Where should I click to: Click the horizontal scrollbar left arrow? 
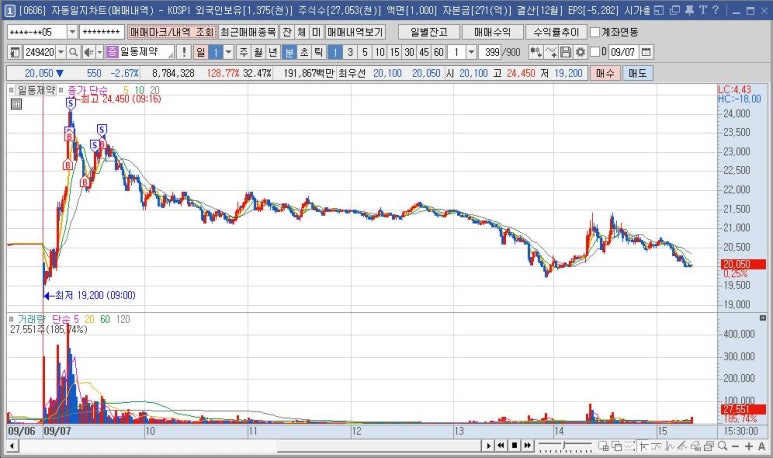pyautogui.click(x=12, y=446)
